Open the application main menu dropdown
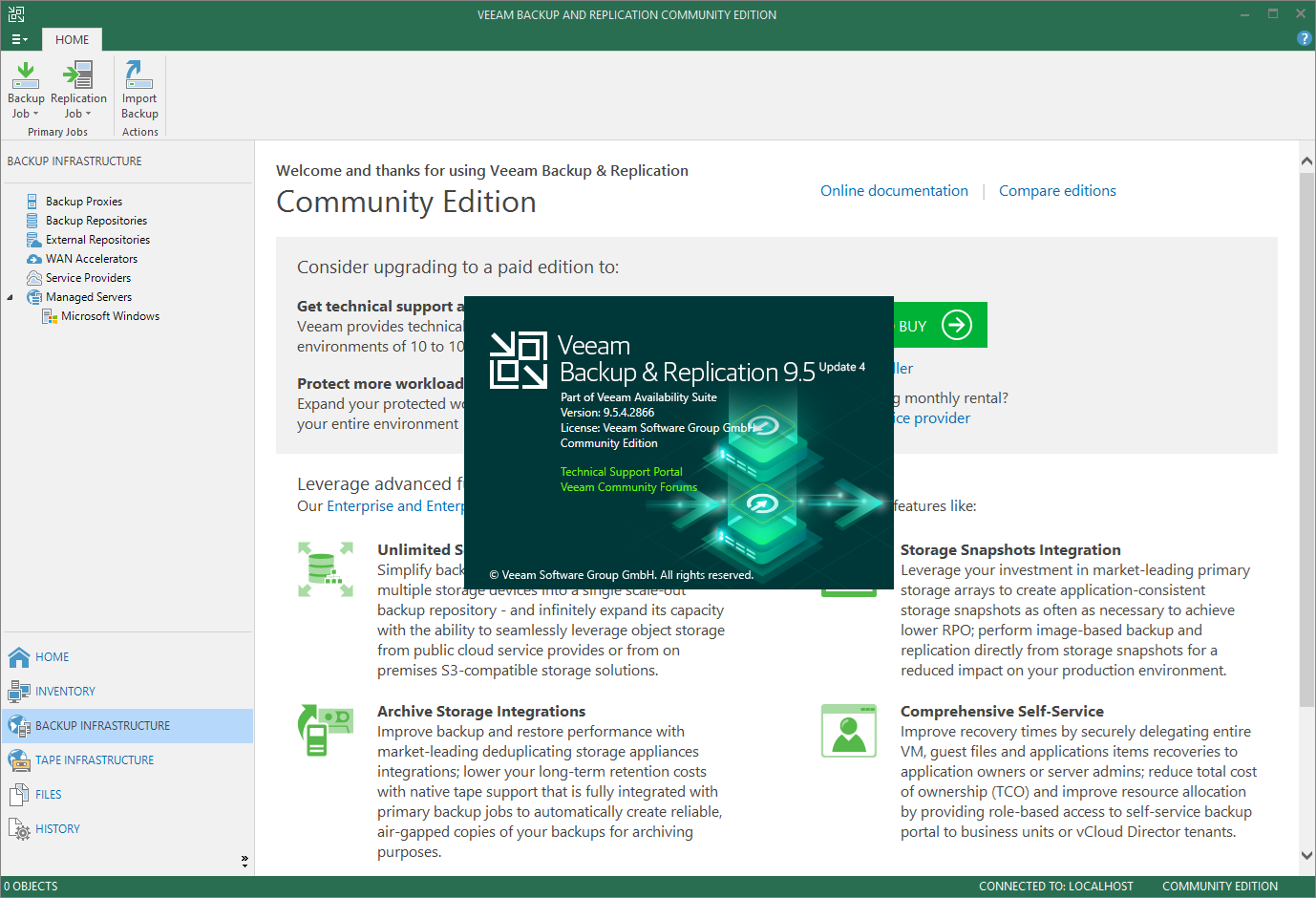The image size is (1316, 898). point(19,39)
